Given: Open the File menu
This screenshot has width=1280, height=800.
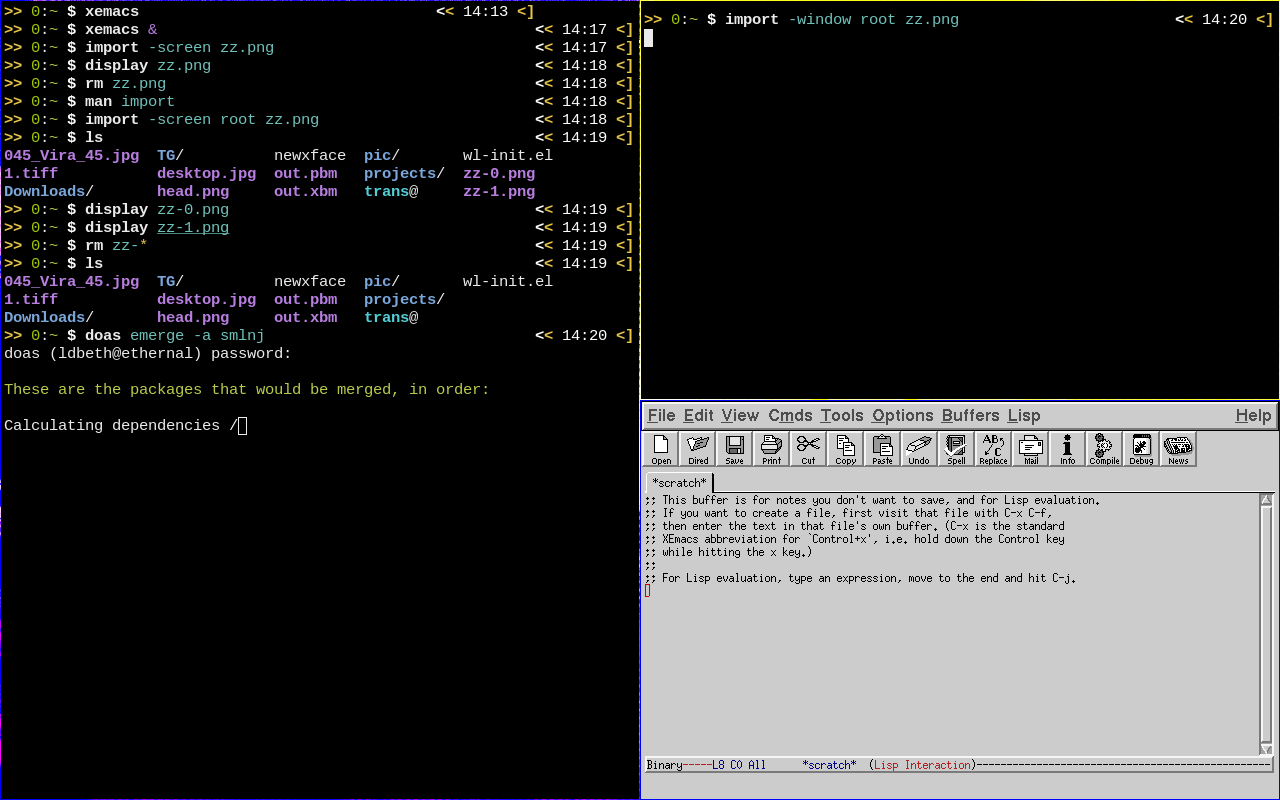Looking at the screenshot, I should 661,416.
